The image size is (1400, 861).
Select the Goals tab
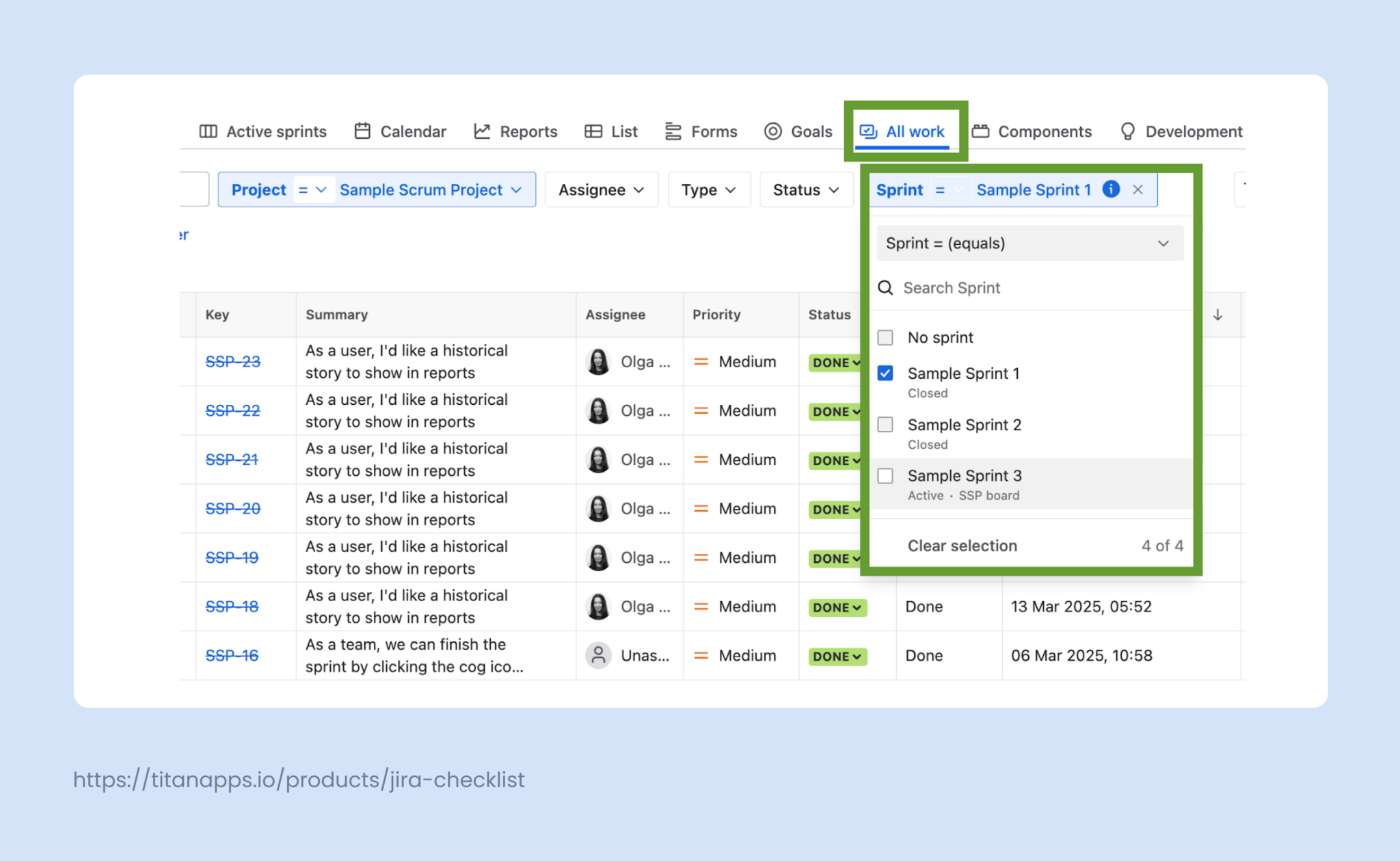click(798, 131)
